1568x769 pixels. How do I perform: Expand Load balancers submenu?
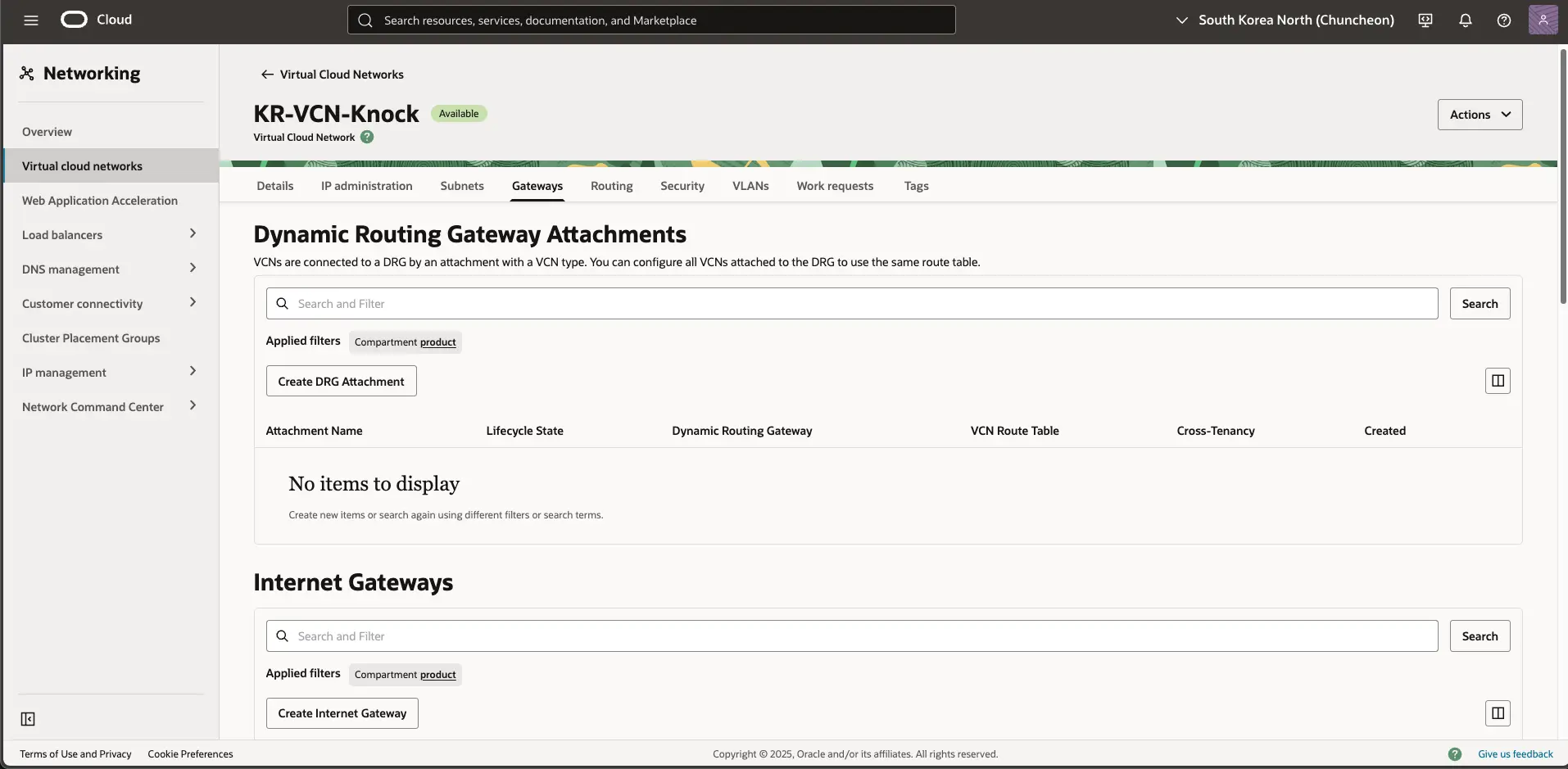[193, 234]
